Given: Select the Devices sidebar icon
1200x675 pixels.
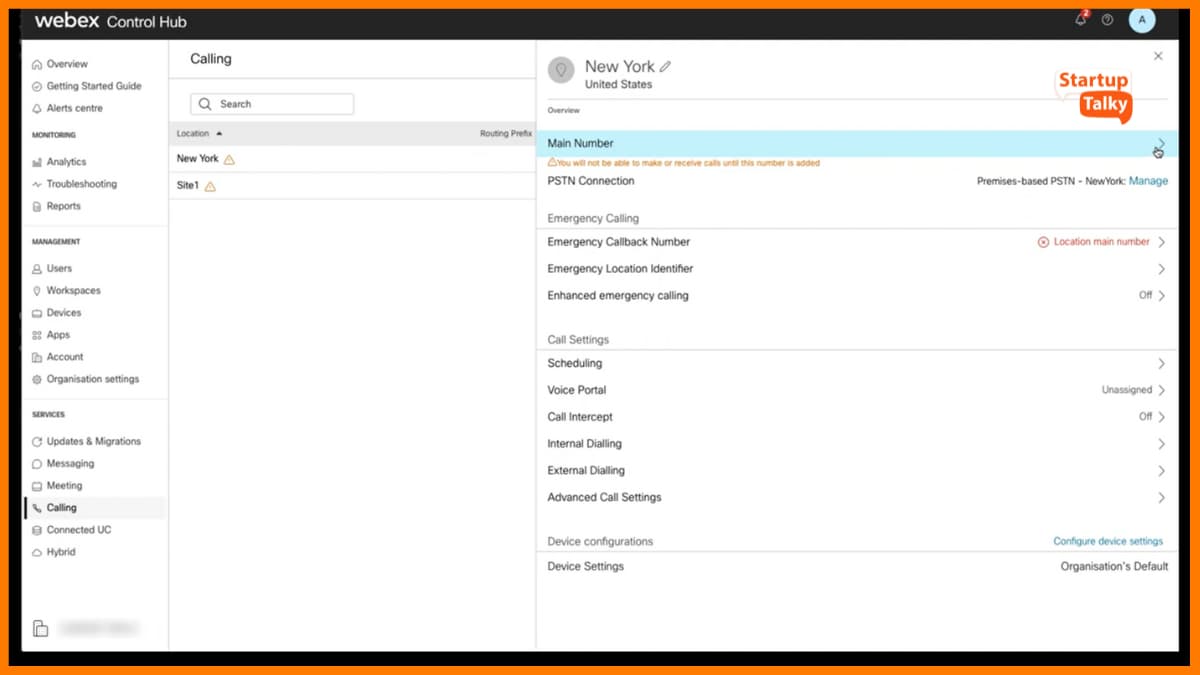Looking at the screenshot, I should point(38,312).
